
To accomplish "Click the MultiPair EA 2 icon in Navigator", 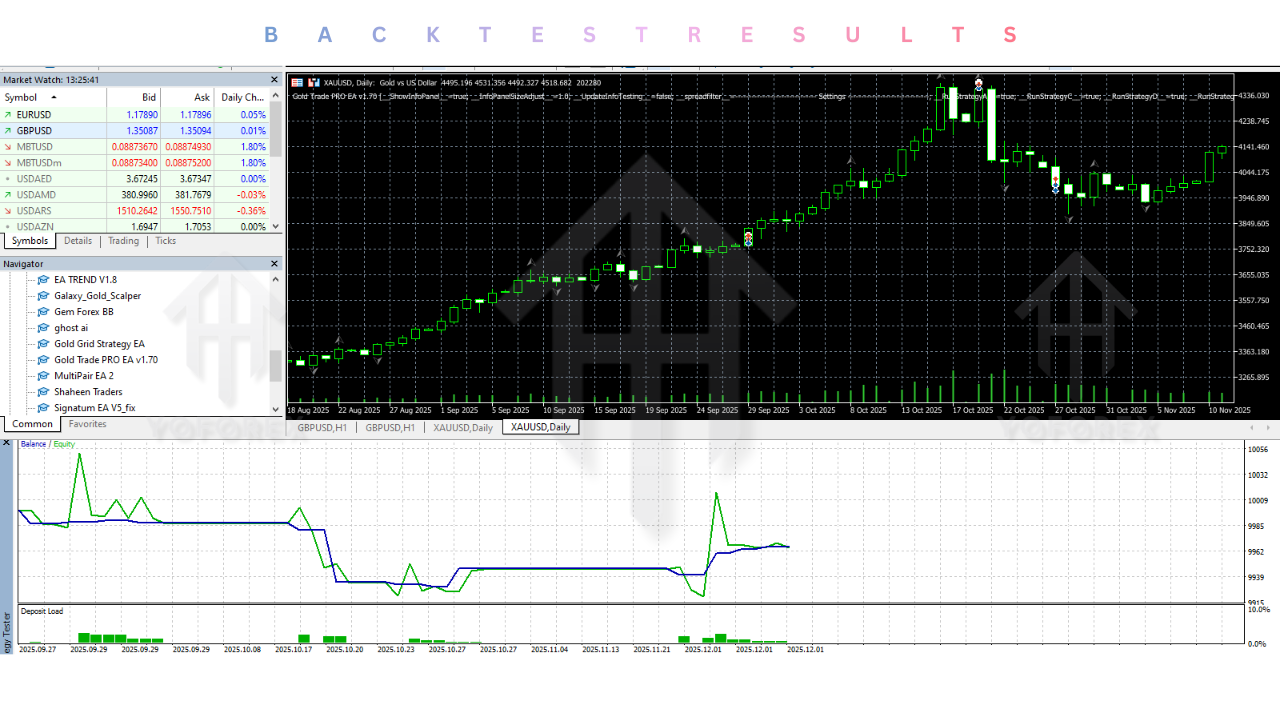I will tap(44, 375).
